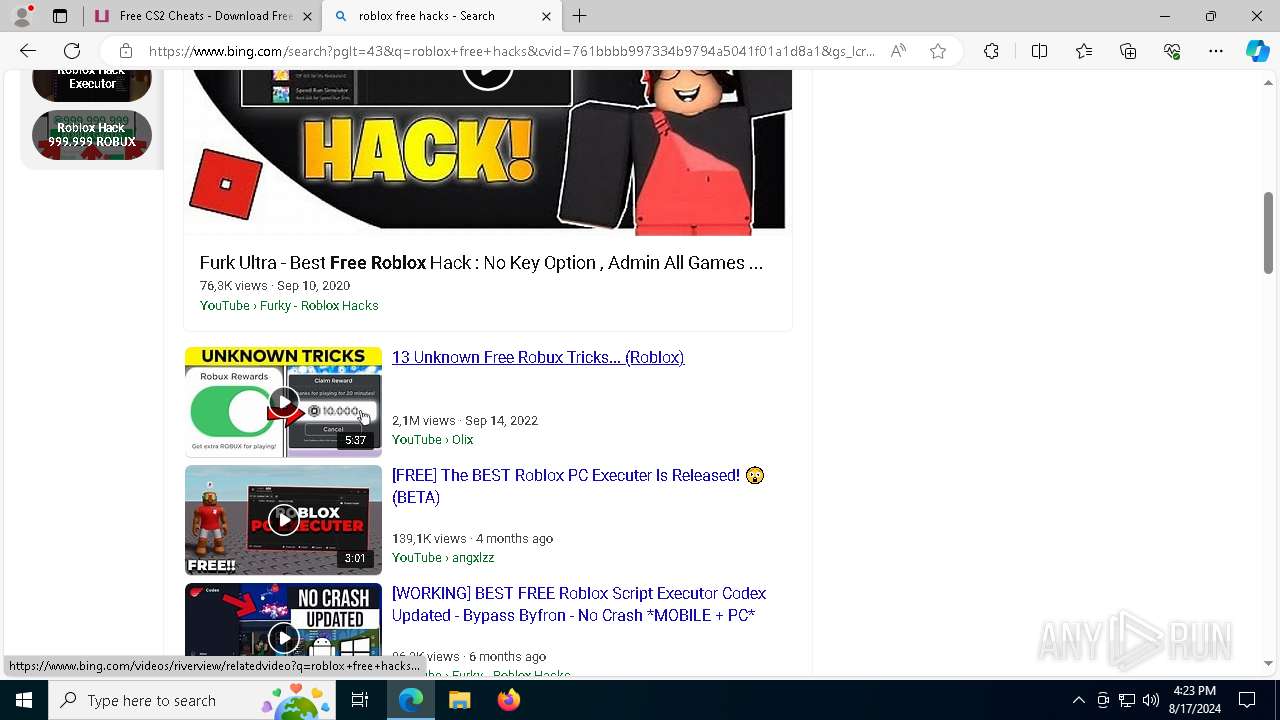Screen dimensions: 1280x720
Task: Launch Firefox from the taskbar
Action: [x=508, y=700]
